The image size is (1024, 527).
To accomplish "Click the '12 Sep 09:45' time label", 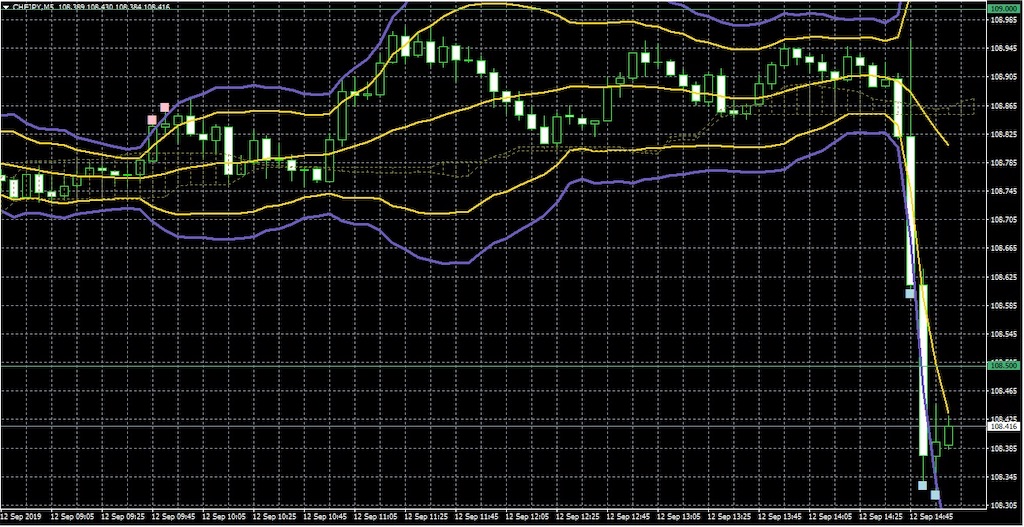I will pos(172,516).
